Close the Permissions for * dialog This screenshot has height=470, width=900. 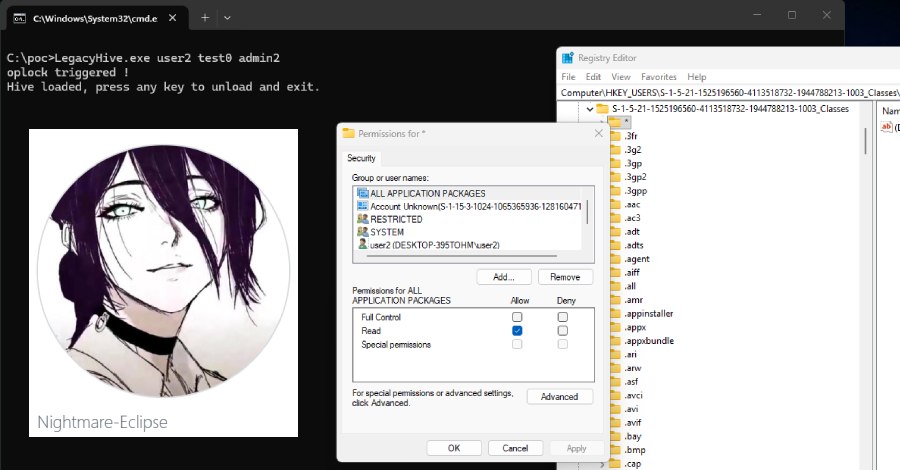(599, 133)
